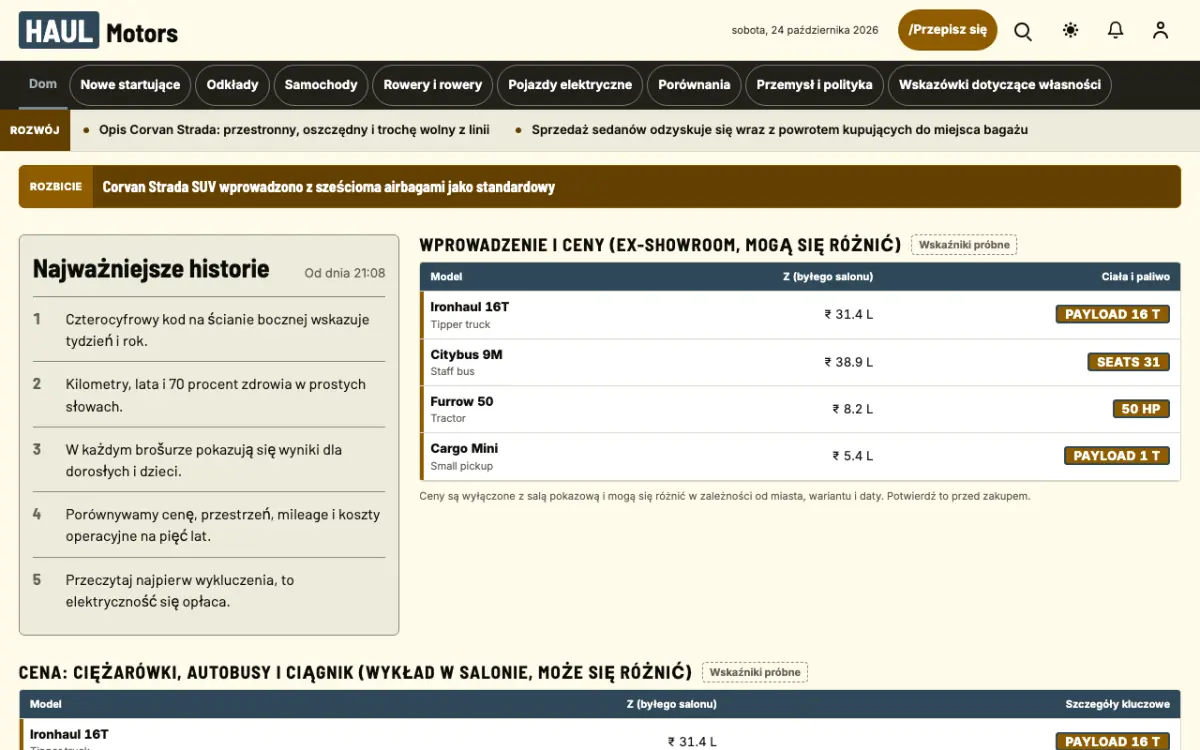The width and height of the screenshot is (1200, 750).
Task: Open Wskazówki dotyczące własności
Action: (x=1000, y=85)
